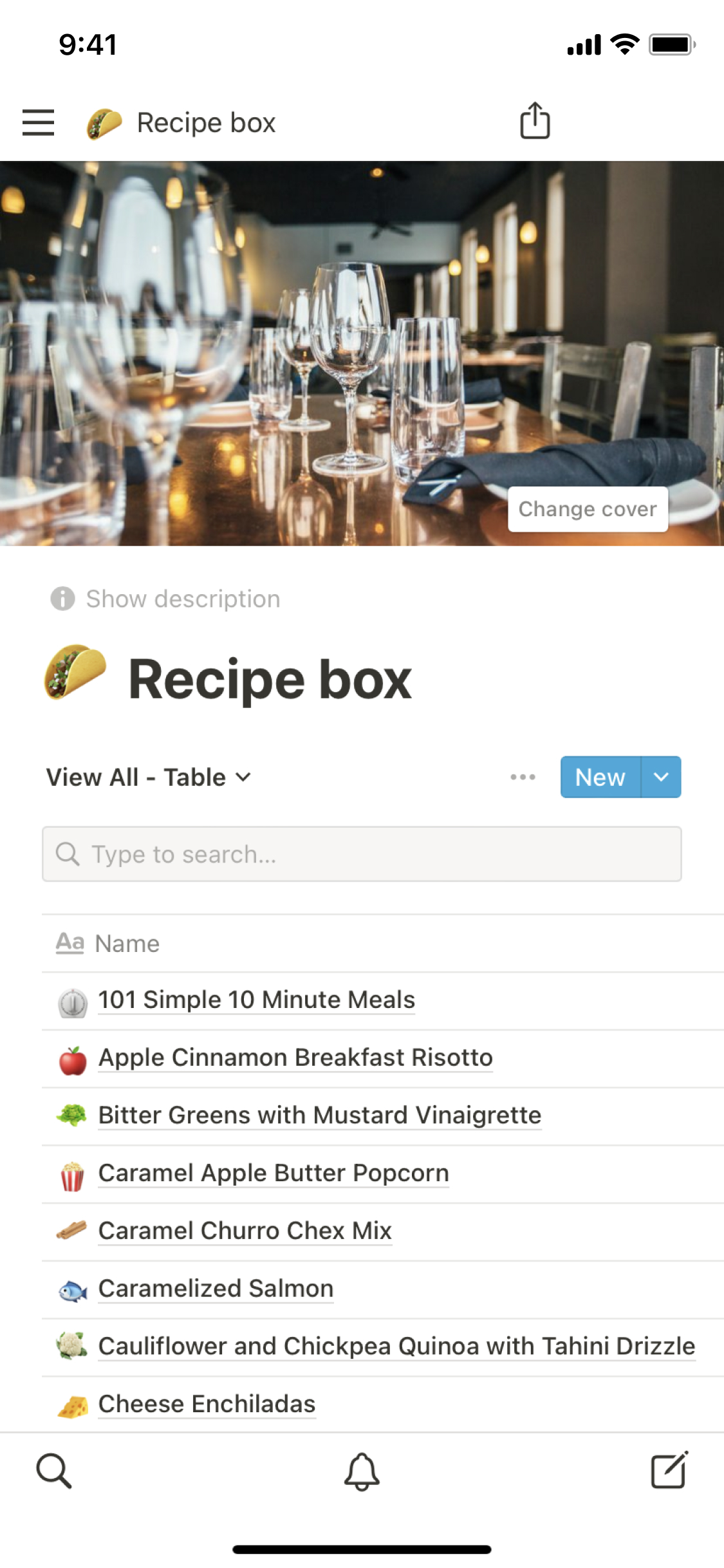
Task: Expand the New button dropdown arrow
Action: click(661, 777)
